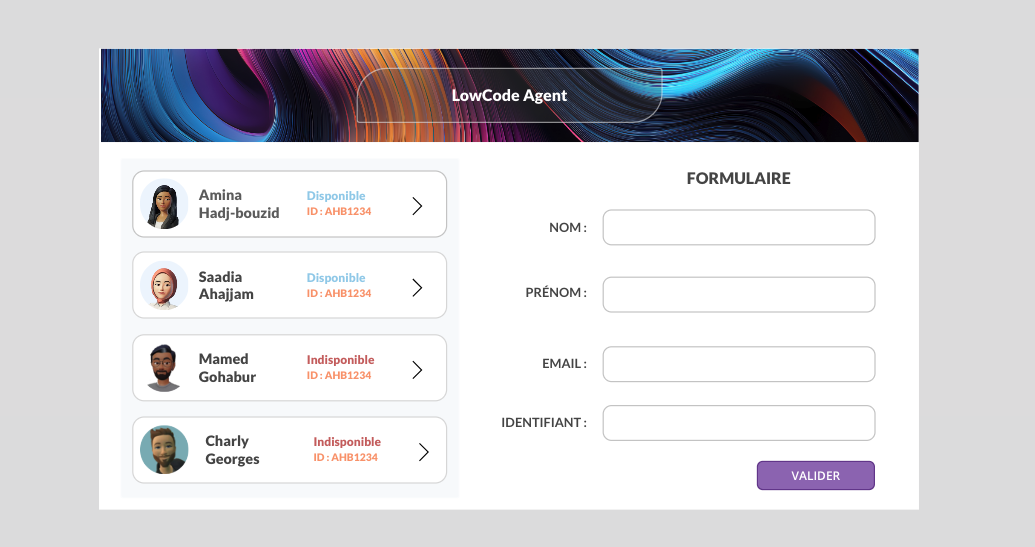Viewport: 1035px width, 547px height.
Task: Click Charly's ID : AHB1234 text
Action: click(x=345, y=458)
